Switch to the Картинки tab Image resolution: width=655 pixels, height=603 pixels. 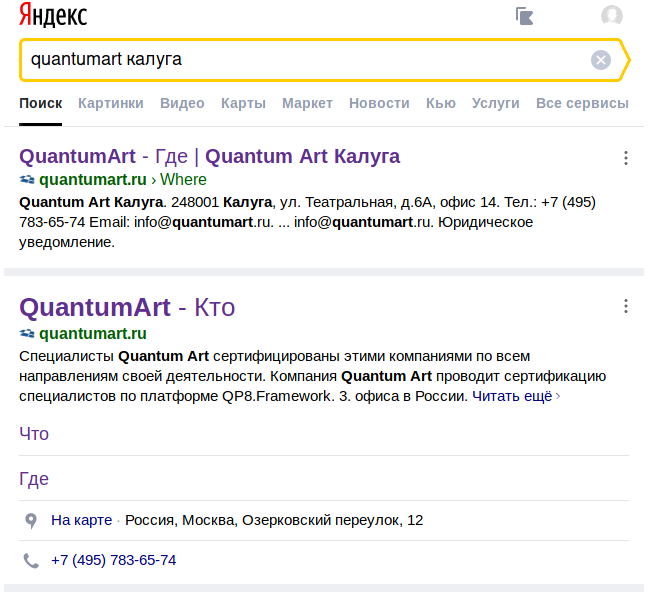(x=110, y=103)
